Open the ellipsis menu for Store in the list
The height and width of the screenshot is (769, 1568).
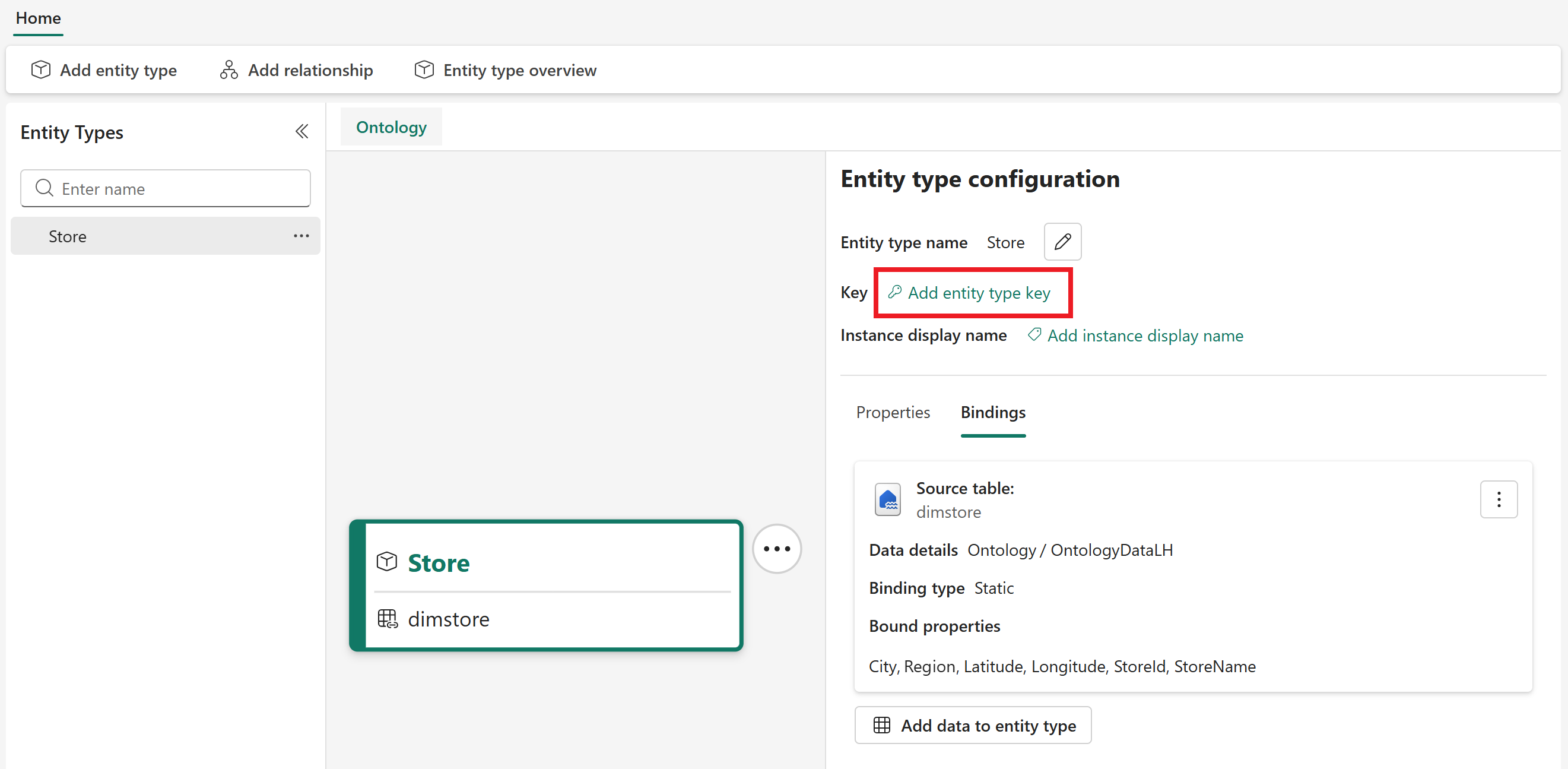pyautogui.click(x=301, y=236)
